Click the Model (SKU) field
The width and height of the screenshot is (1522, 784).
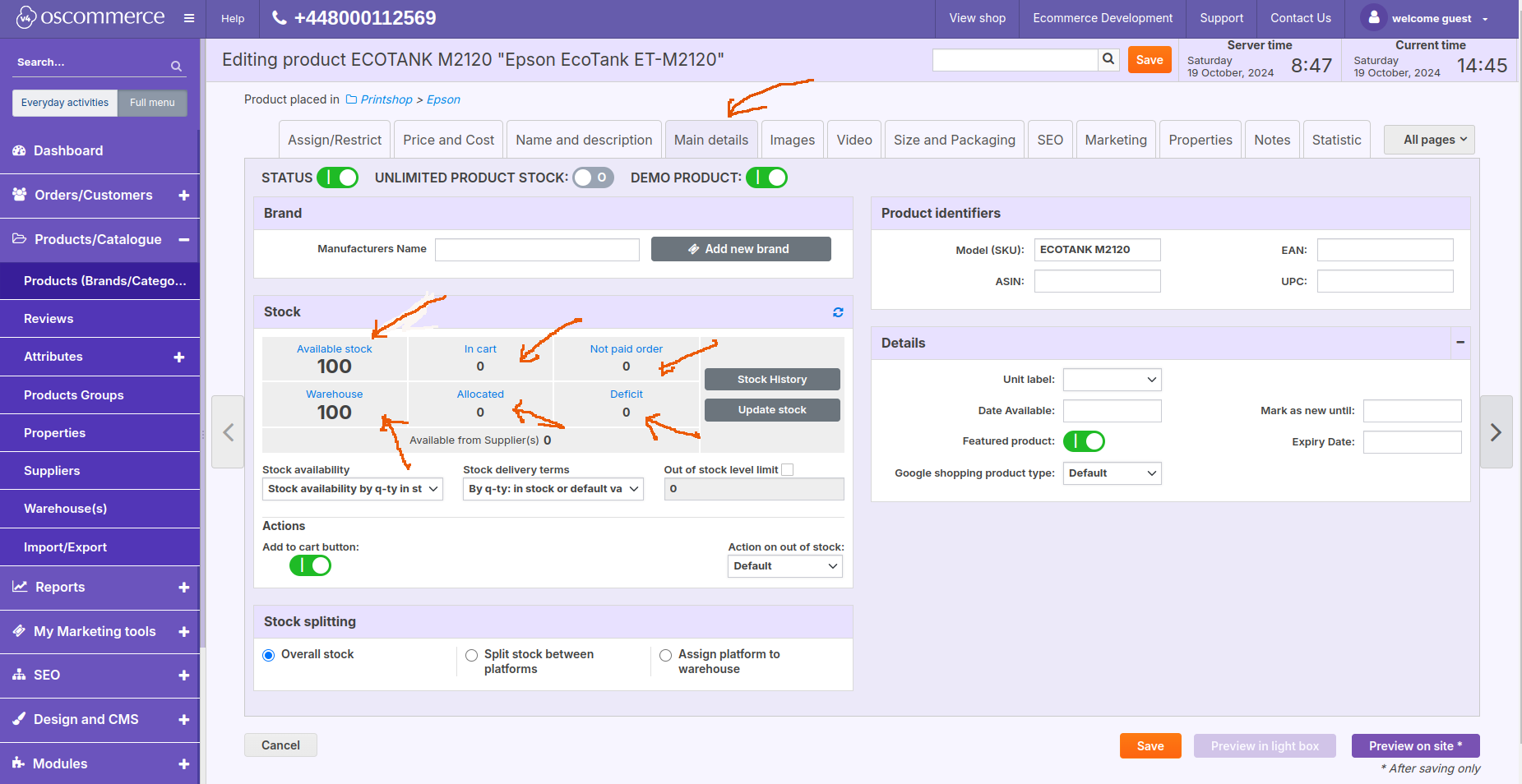[1098, 250]
